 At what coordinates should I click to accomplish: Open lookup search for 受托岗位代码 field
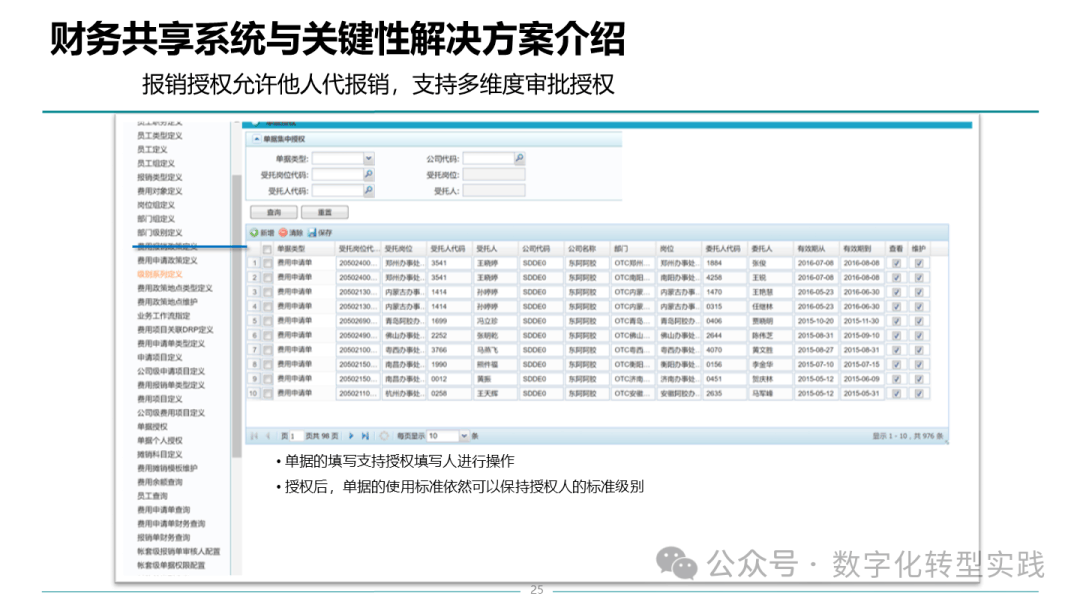(x=368, y=174)
